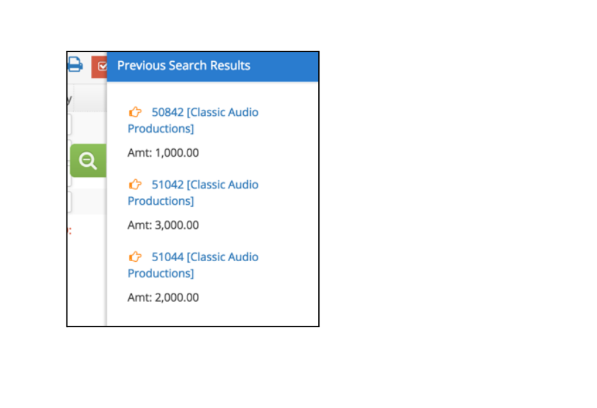
Task: Focus the partial input field above green button
Action: (69, 125)
